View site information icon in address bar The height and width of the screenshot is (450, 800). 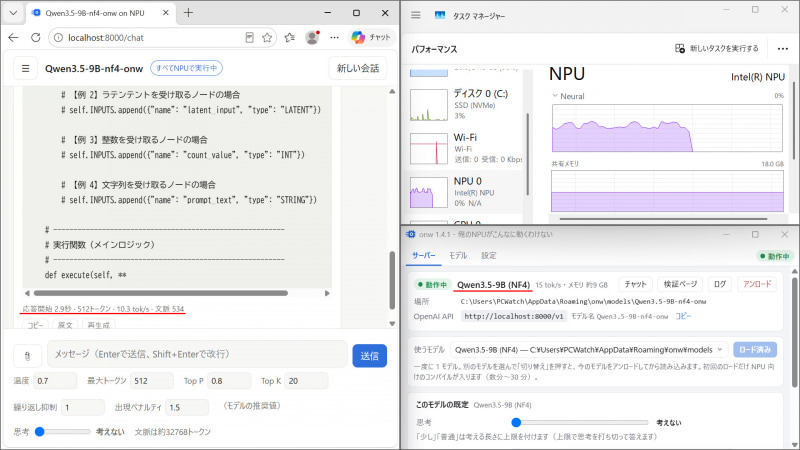tap(58, 37)
